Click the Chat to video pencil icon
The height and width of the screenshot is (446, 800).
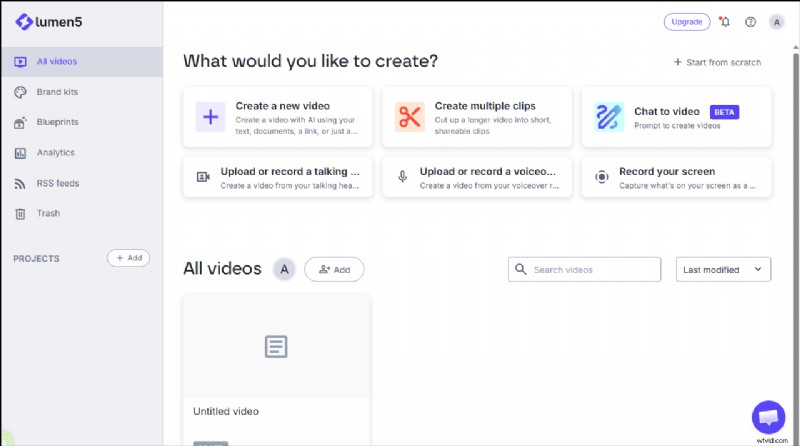pyautogui.click(x=609, y=117)
